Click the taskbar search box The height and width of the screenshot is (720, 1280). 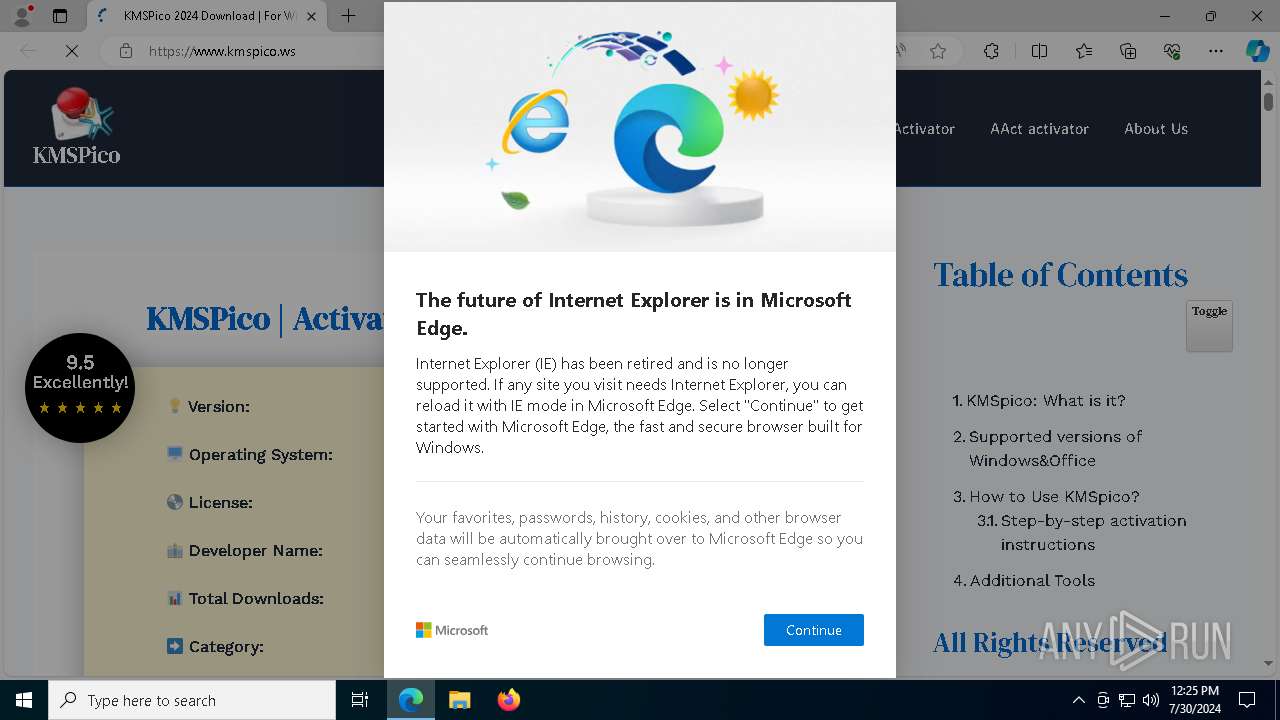tap(192, 700)
